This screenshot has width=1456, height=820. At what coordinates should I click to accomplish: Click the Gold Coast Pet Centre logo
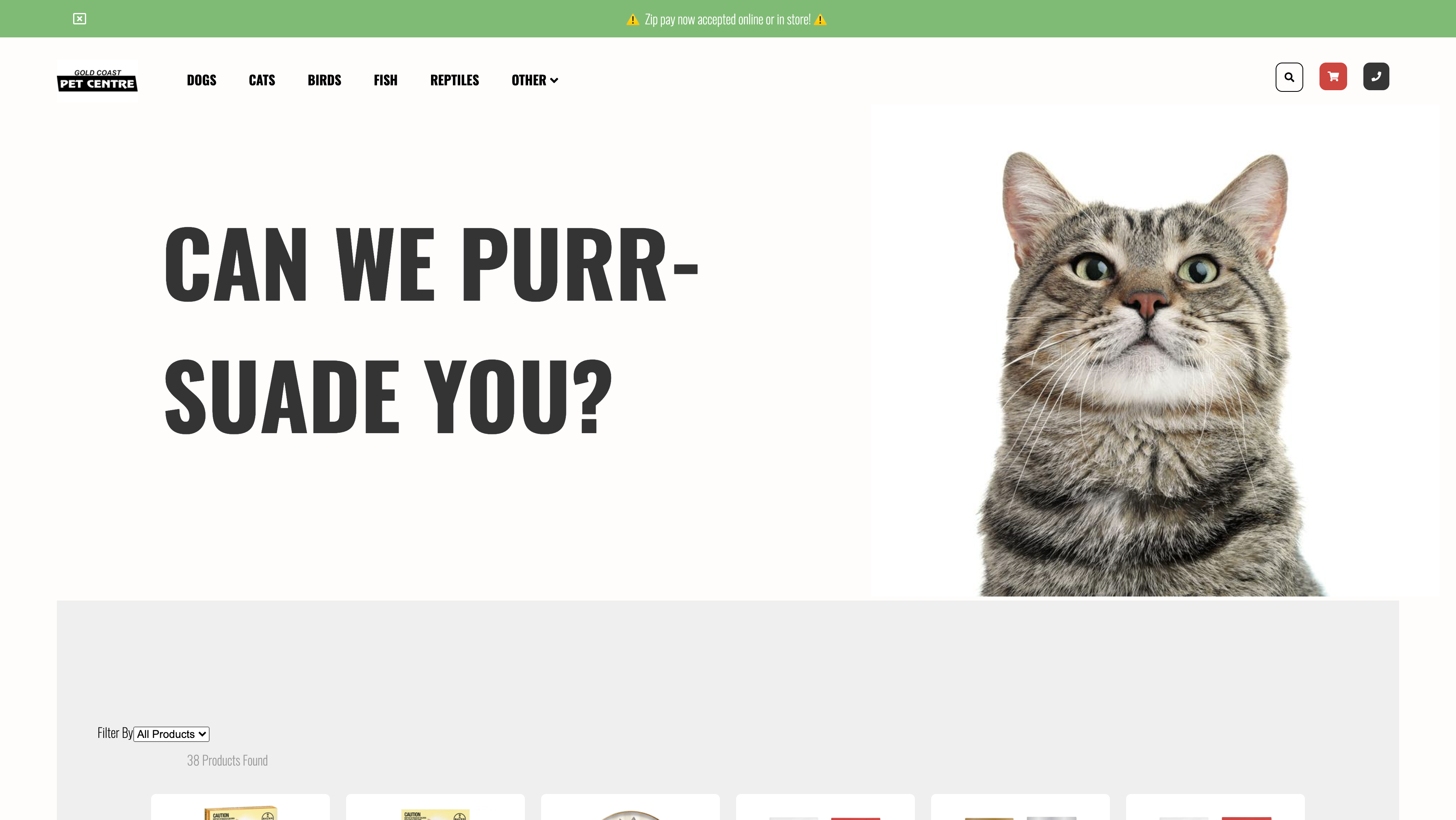[97, 80]
